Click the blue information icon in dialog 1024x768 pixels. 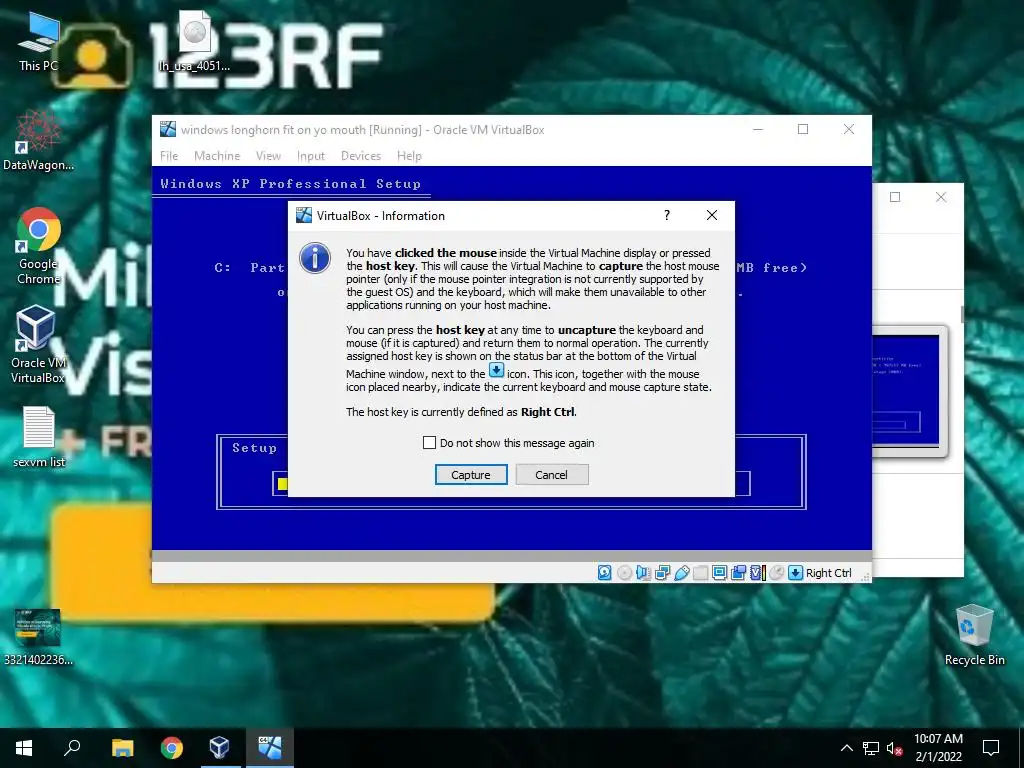pyautogui.click(x=315, y=257)
